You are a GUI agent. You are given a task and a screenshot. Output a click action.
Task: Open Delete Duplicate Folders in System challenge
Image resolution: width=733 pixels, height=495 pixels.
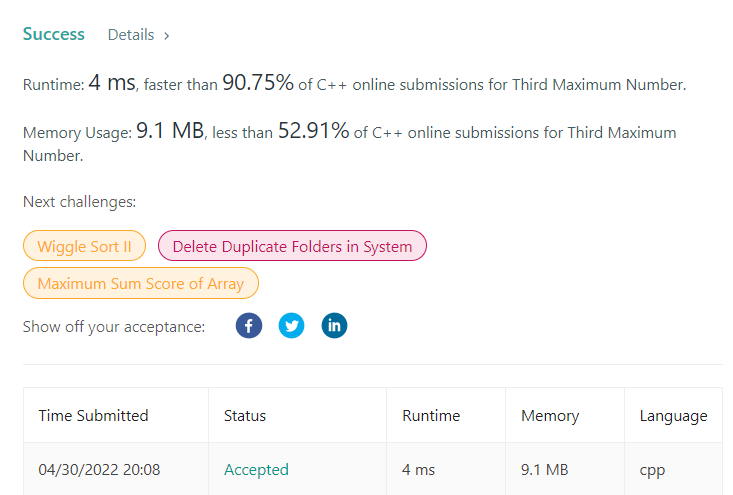[292, 246]
